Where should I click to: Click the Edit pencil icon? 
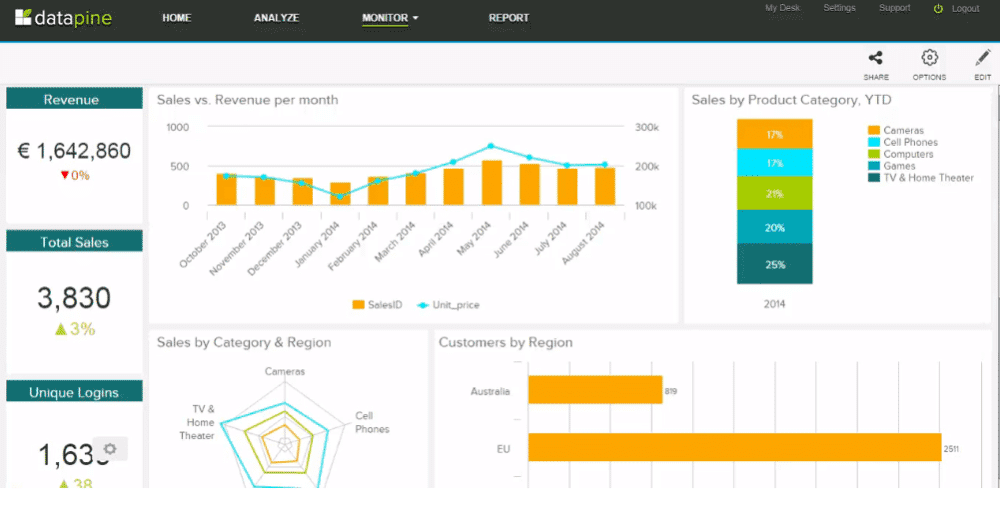tap(982, 59)
